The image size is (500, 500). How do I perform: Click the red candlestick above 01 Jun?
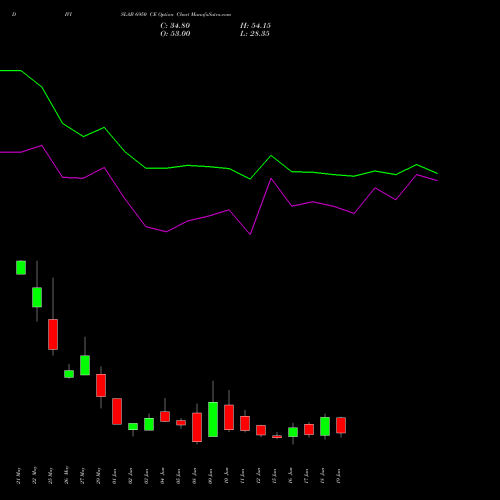tap(117, 411)
